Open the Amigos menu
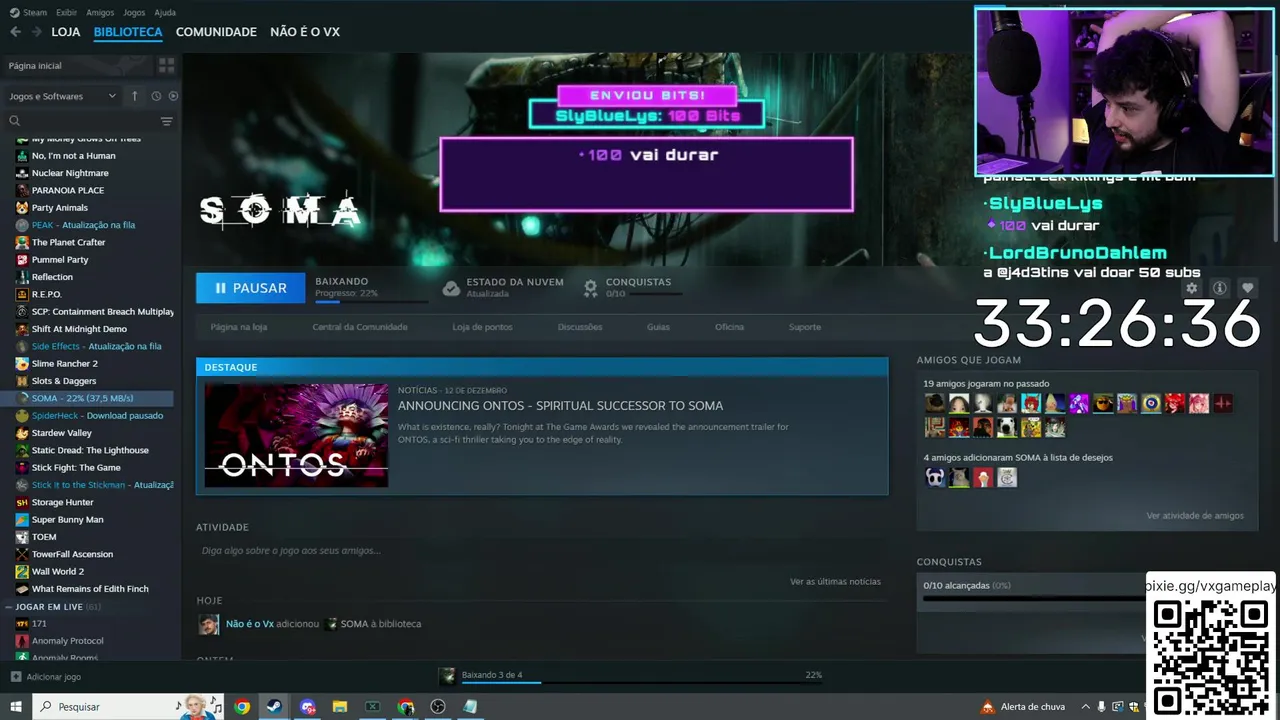Viewport: 1280px width, 720px height. pyautogui.click(x=100, y=13)
